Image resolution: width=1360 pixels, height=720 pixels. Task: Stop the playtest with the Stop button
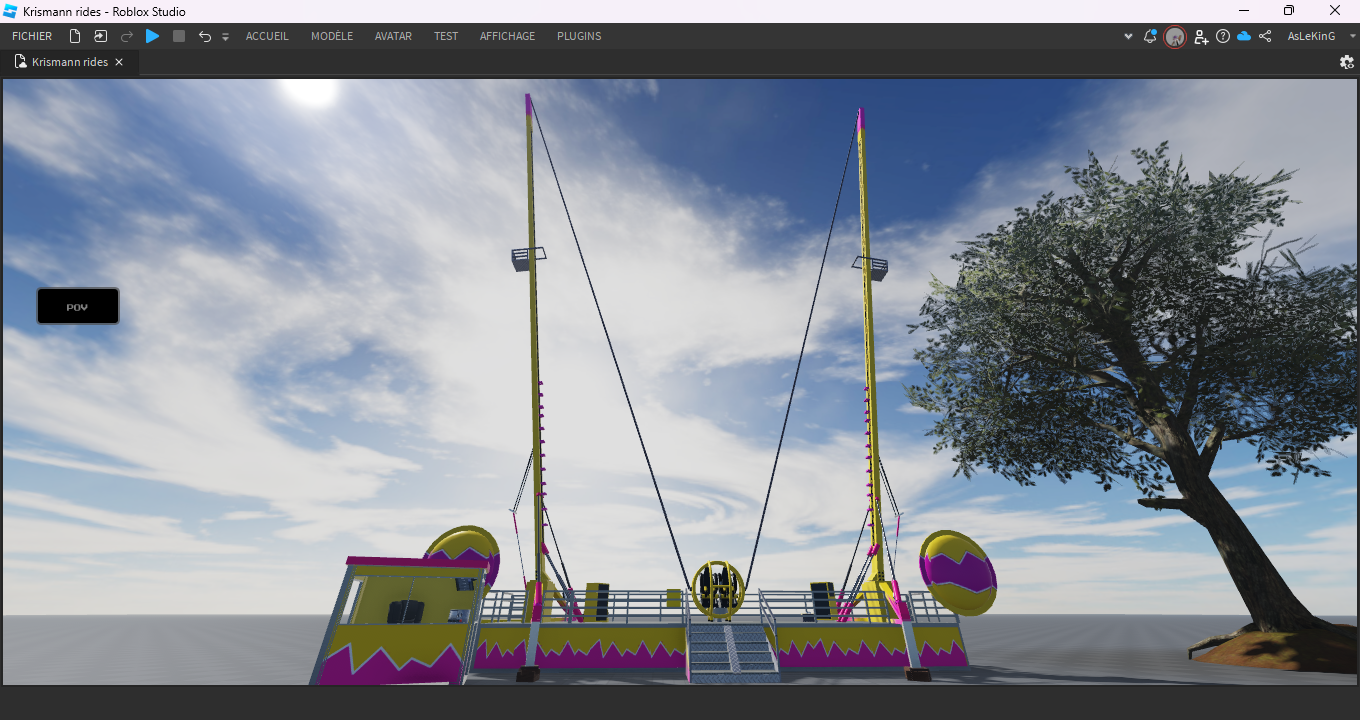(179, 36)
